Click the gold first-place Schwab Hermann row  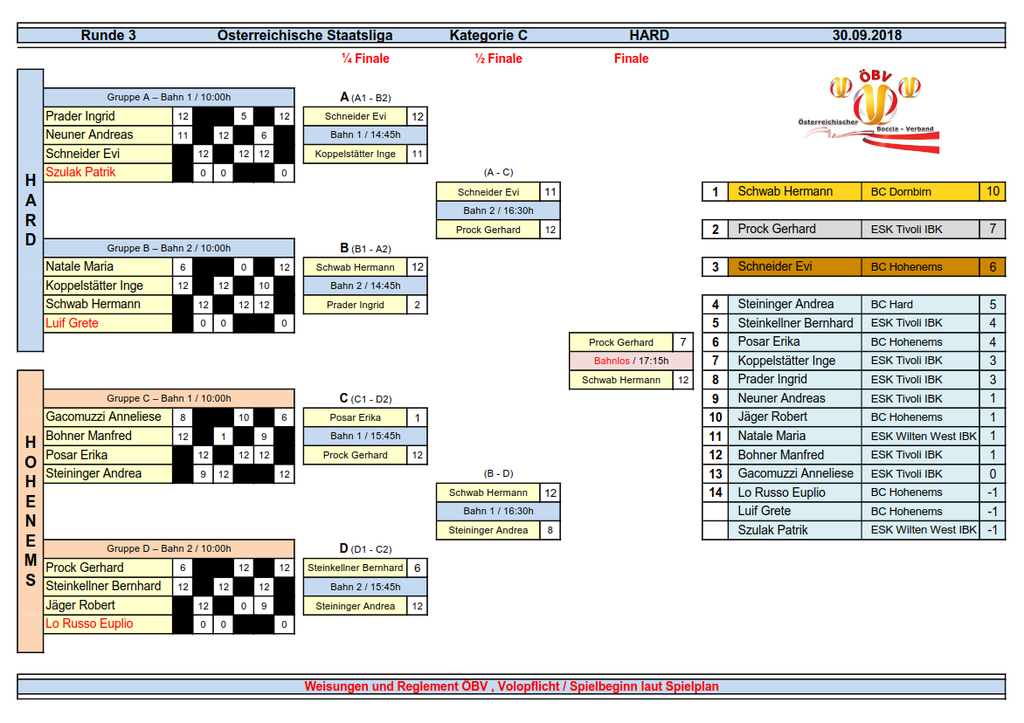[x=853, y=191]
